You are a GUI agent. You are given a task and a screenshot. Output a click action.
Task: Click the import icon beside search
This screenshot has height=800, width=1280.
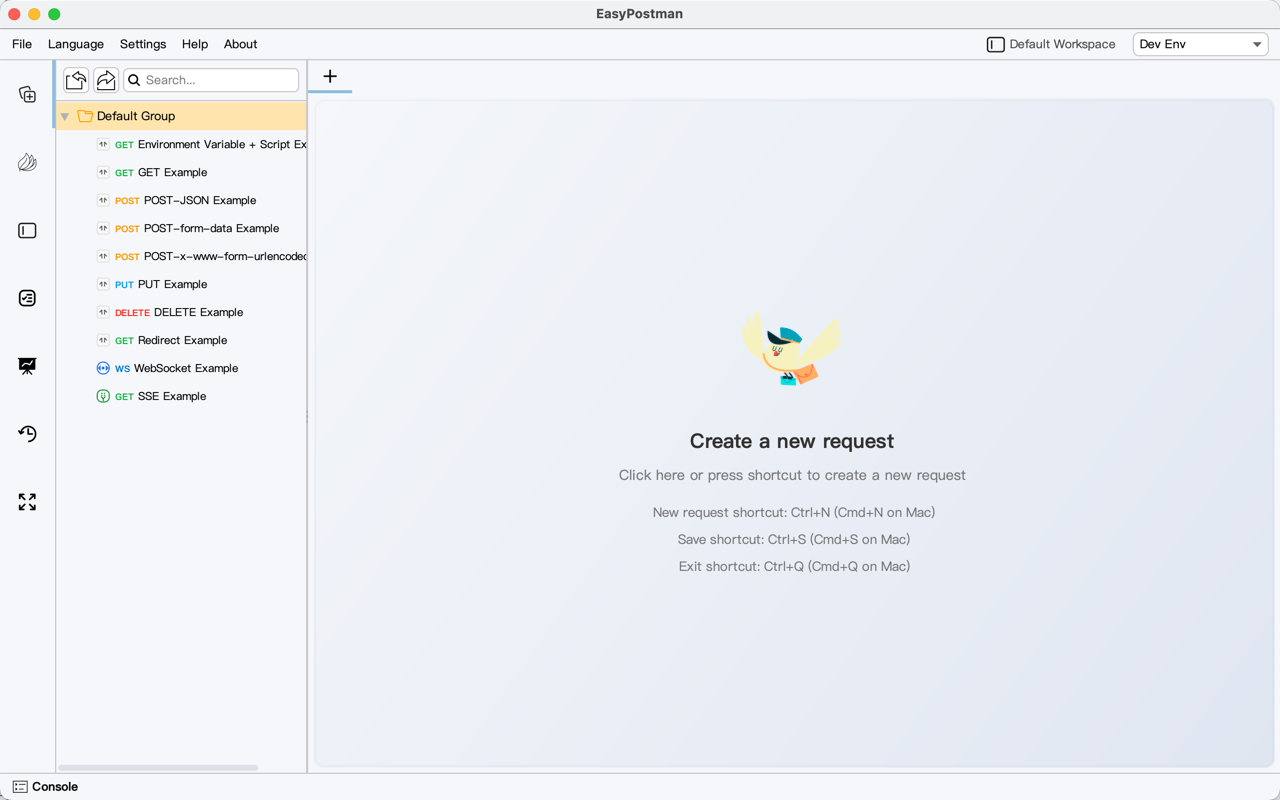pyautogui.click(x=76, y=80)
